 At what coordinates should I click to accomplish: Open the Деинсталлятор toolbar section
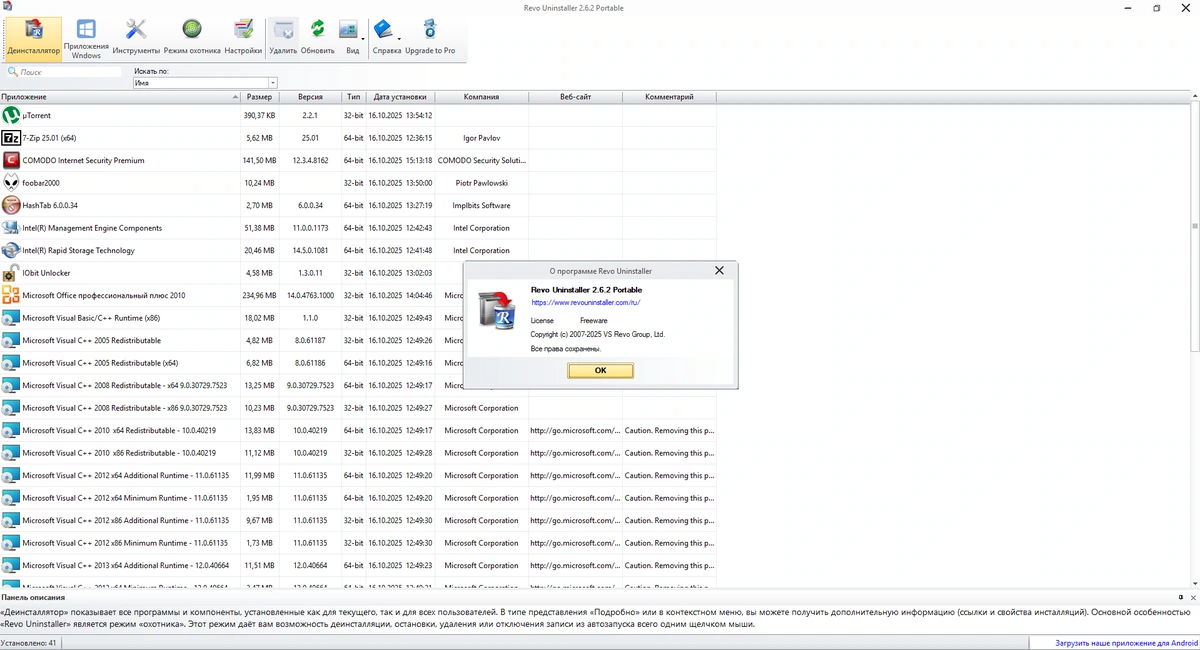[x=32, y=37]
